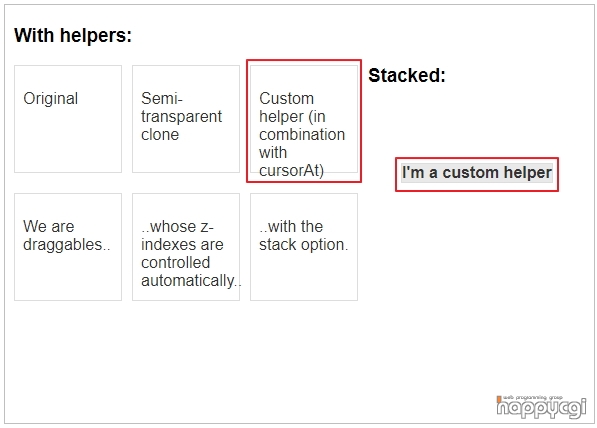
Task: Select the Original draggable box
Action: (68, 119)
